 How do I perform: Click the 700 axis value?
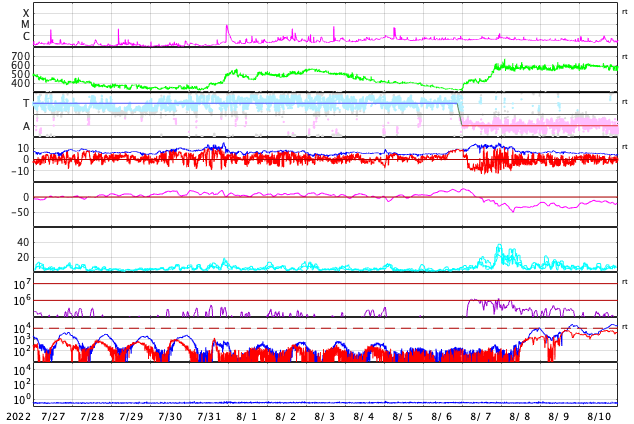point(21,56)
